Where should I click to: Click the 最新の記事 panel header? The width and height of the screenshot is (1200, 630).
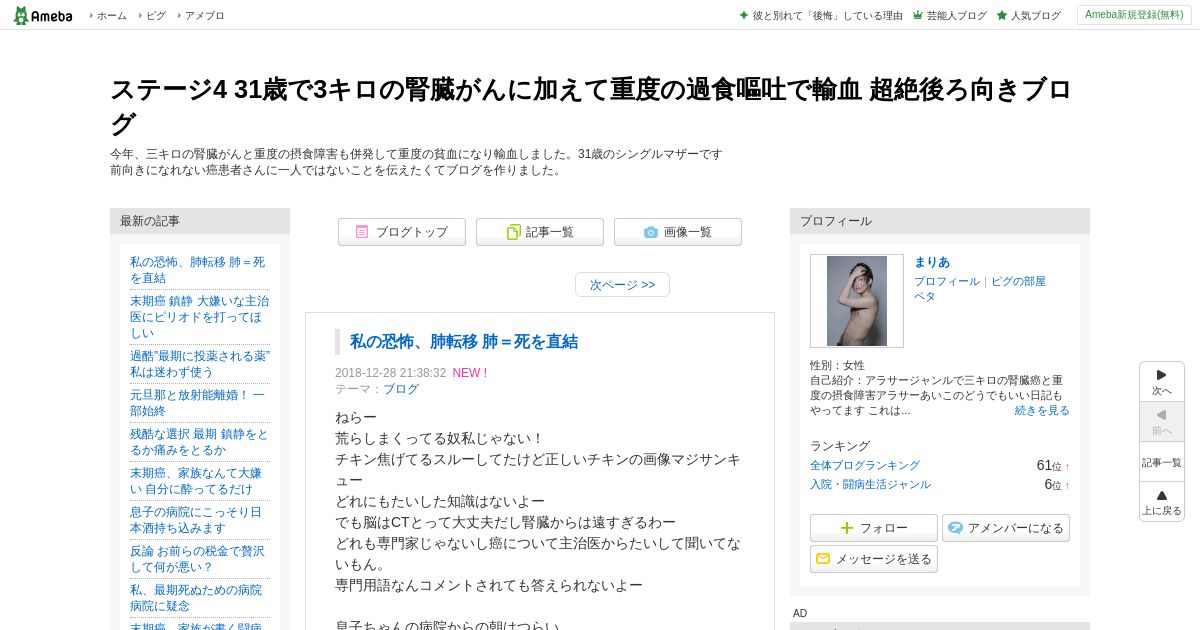click(200, 221)
